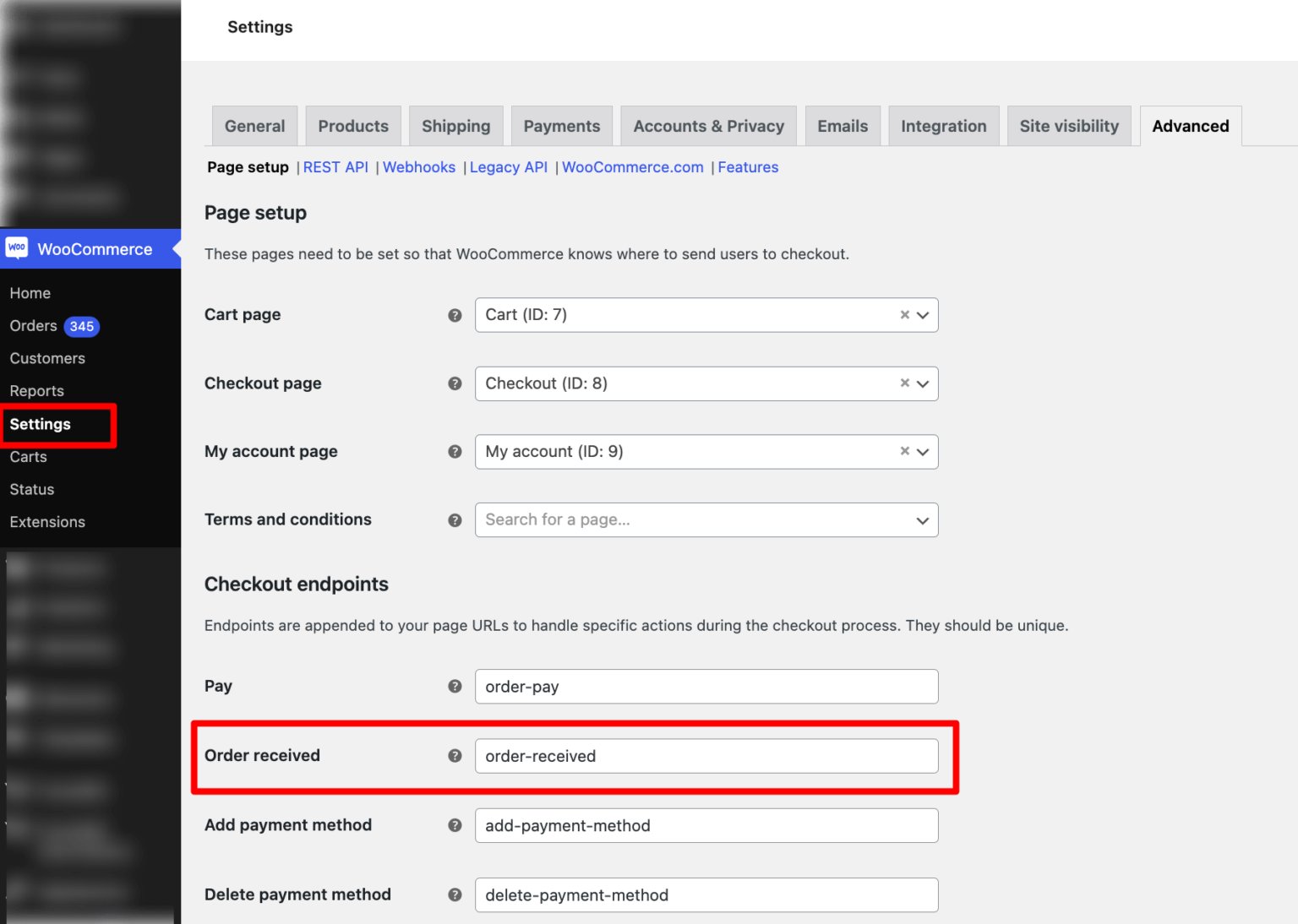Open the Terms and conditions page search dropdown
1298x924 pixels.
point(923,519)
